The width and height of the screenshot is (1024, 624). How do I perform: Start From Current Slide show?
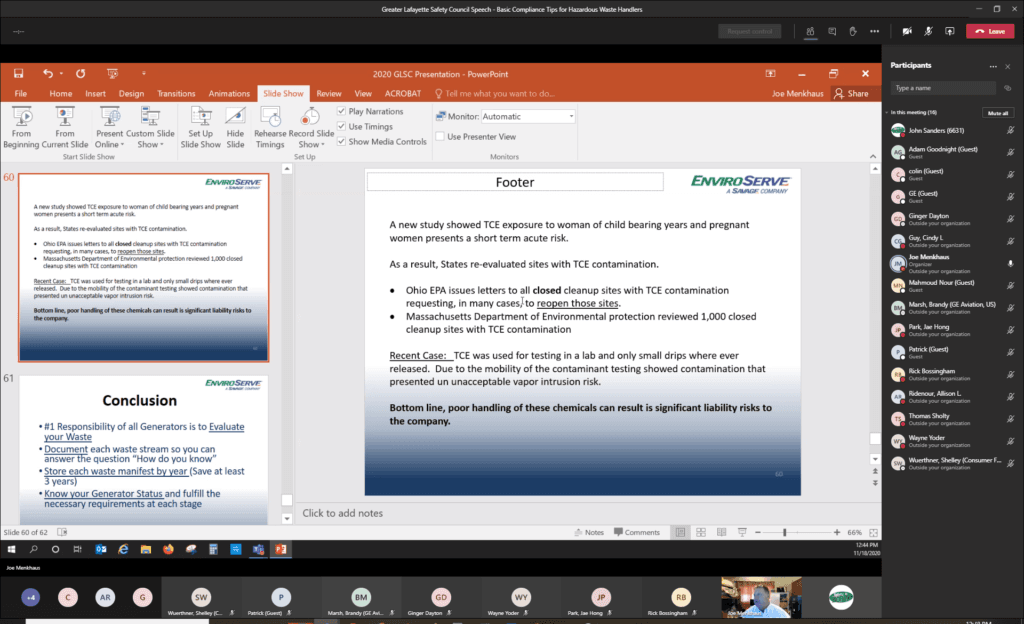coord(65,128)
